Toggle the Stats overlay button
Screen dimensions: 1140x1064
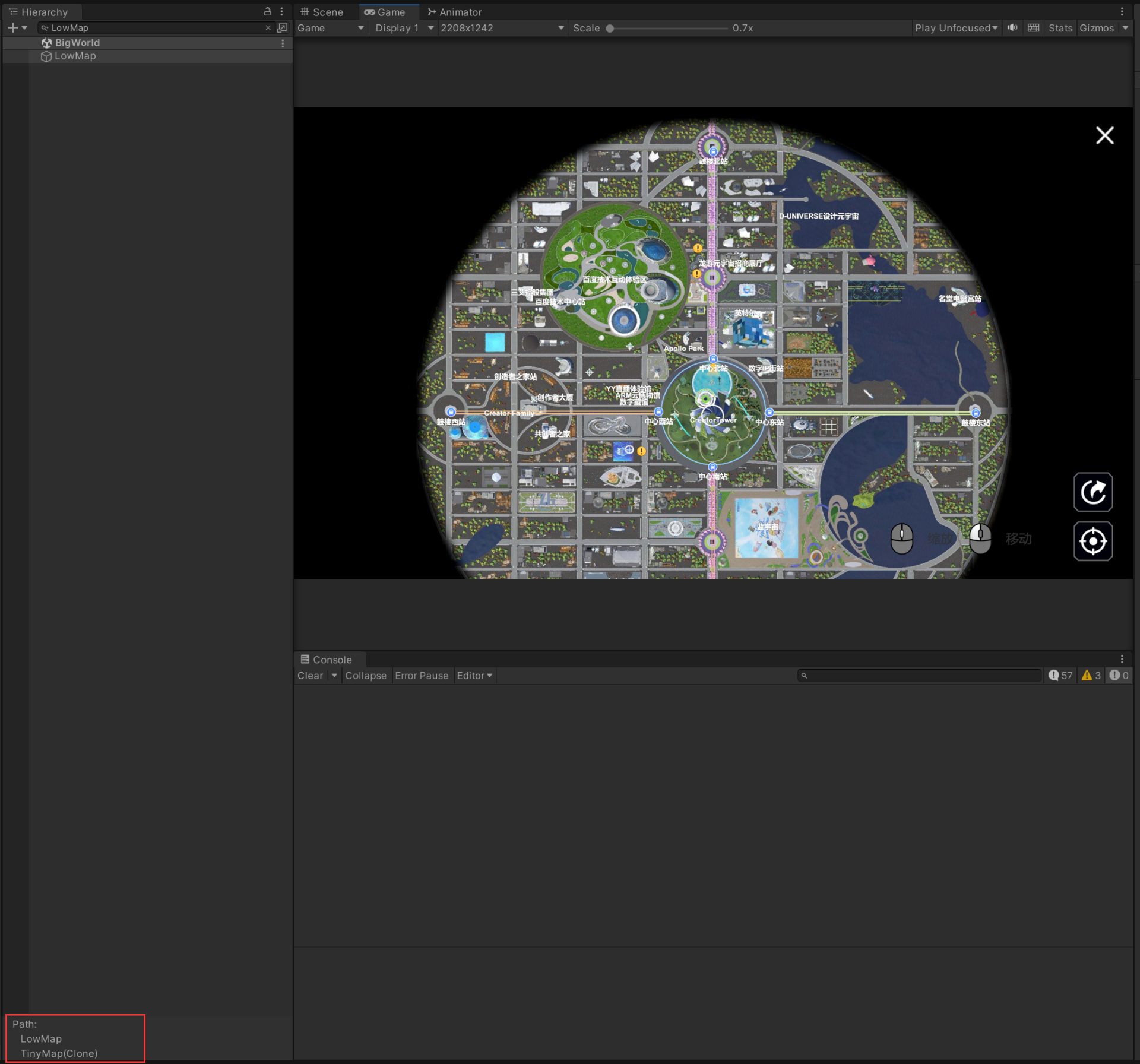[1060, 28]
